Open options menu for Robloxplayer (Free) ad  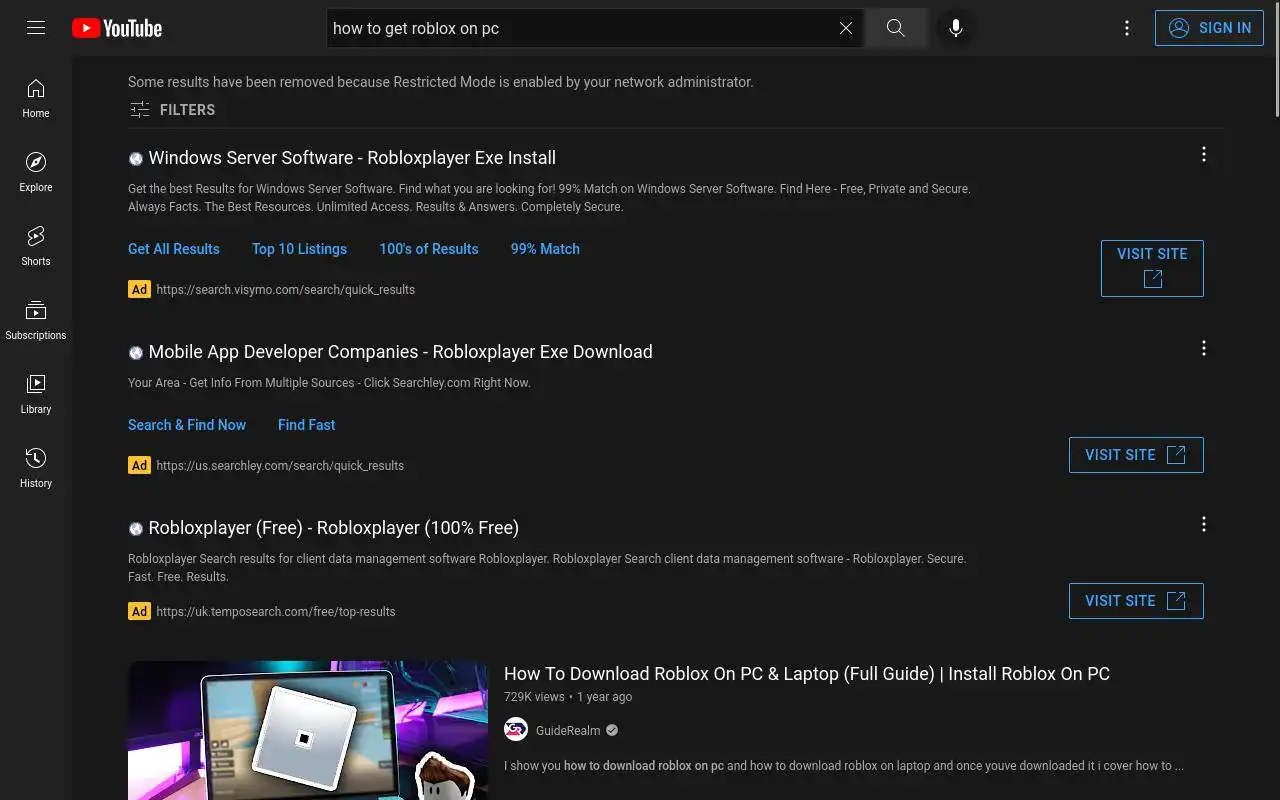[x=1204, y=524]
